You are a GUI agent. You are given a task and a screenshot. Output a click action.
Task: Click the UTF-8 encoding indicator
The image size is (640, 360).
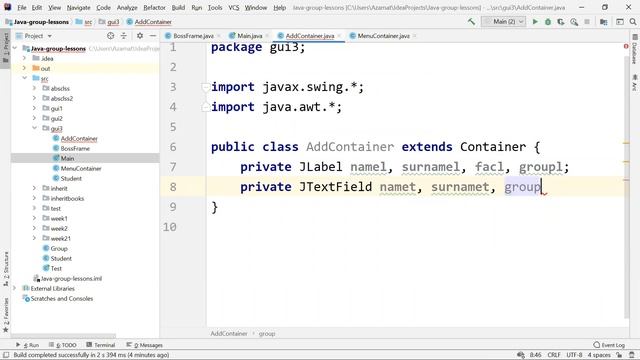pyautogui.click(x=574, y=355)
